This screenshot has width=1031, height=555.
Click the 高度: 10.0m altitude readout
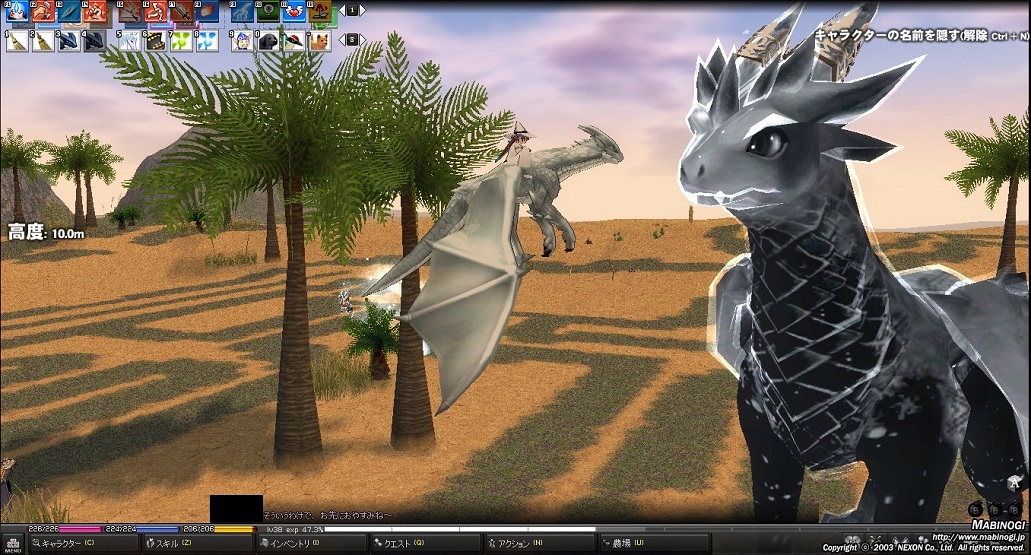tap(47, 232)
